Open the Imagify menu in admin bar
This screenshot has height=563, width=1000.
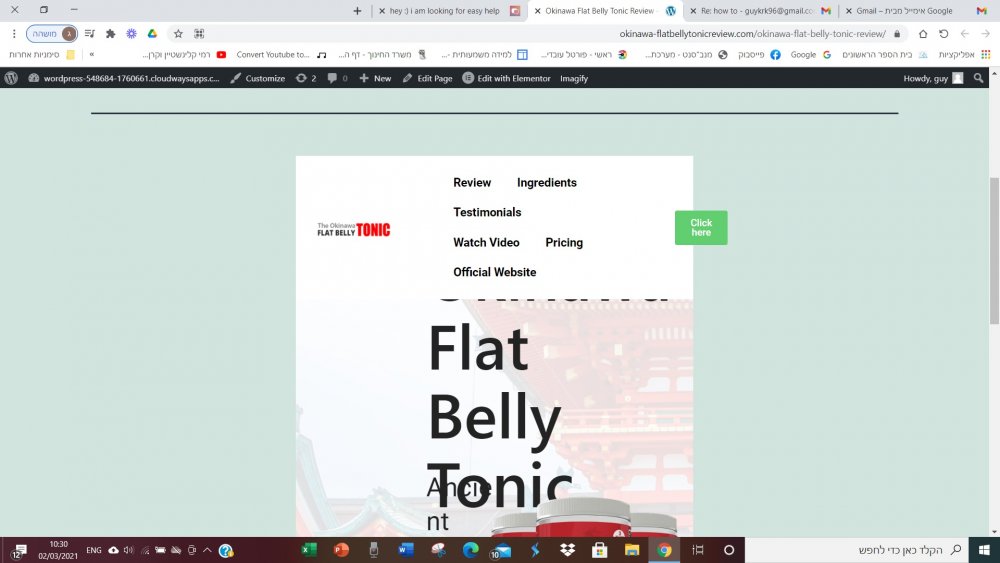coord(574,78)
